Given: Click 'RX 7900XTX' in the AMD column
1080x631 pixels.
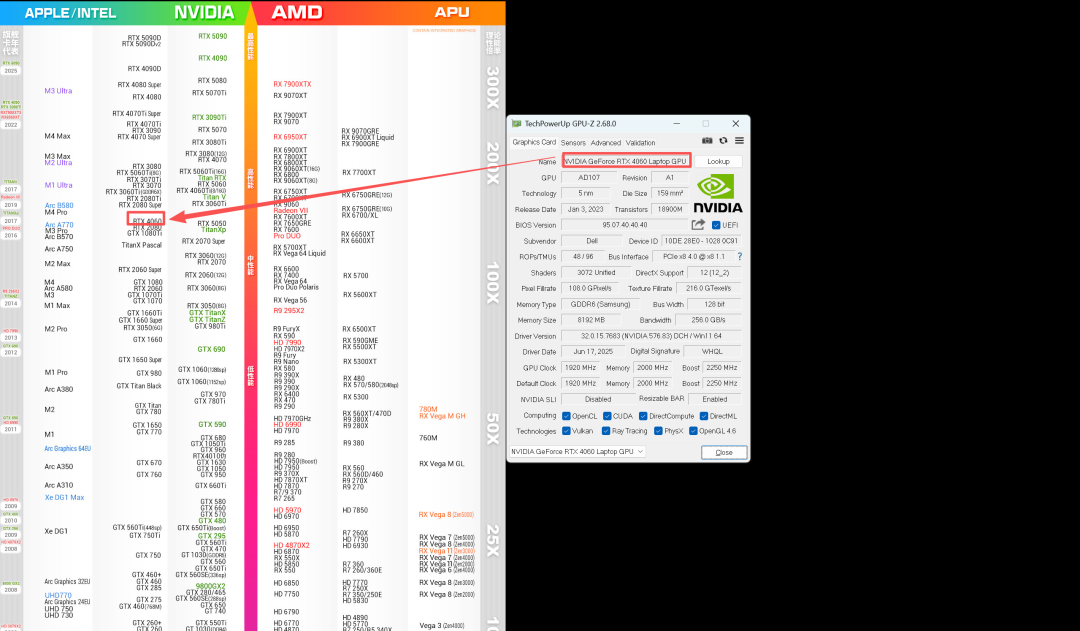Looking at the screenshot, I should (292, 84).
